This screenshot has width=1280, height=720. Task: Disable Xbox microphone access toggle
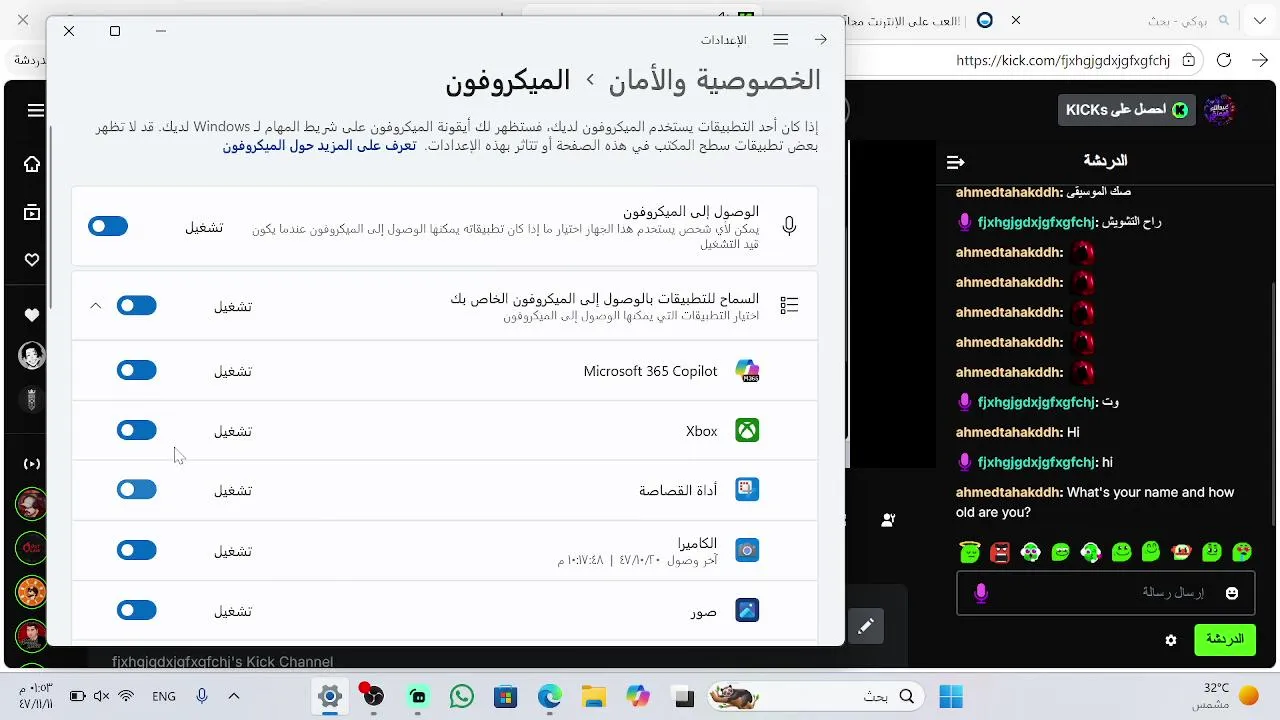point(137,431)
